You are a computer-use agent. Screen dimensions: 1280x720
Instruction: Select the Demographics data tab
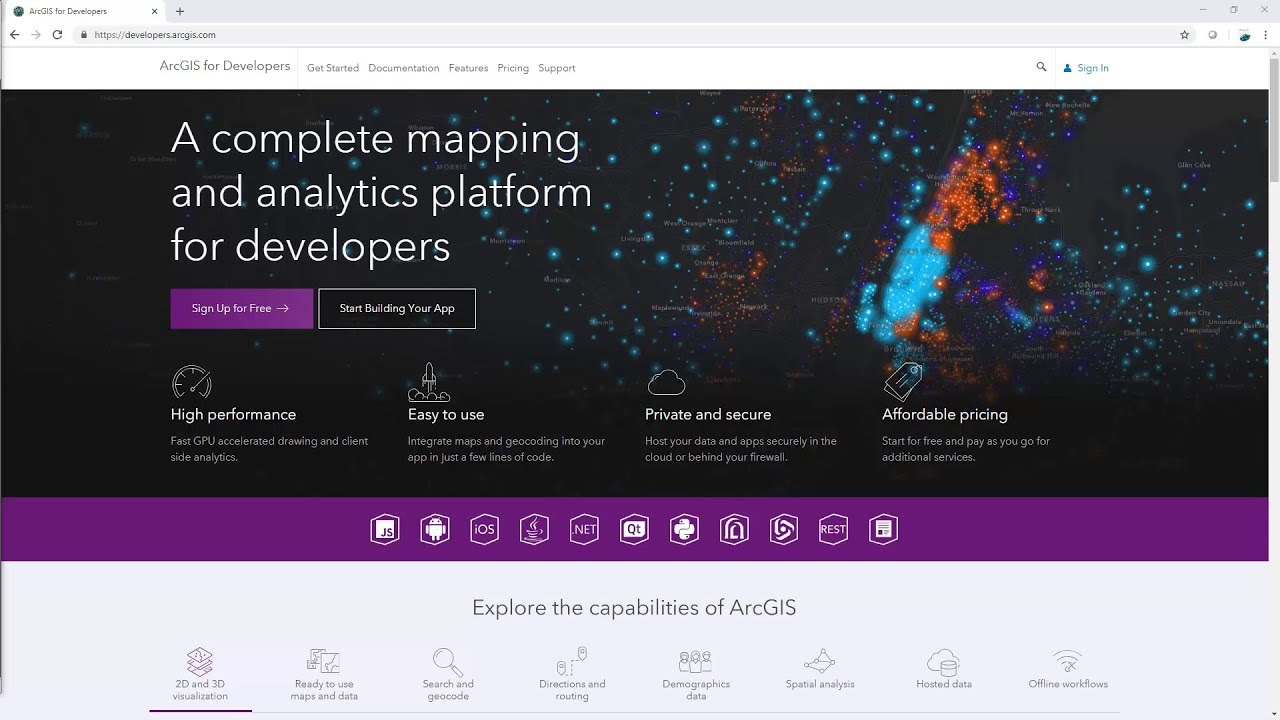(696, 675)
